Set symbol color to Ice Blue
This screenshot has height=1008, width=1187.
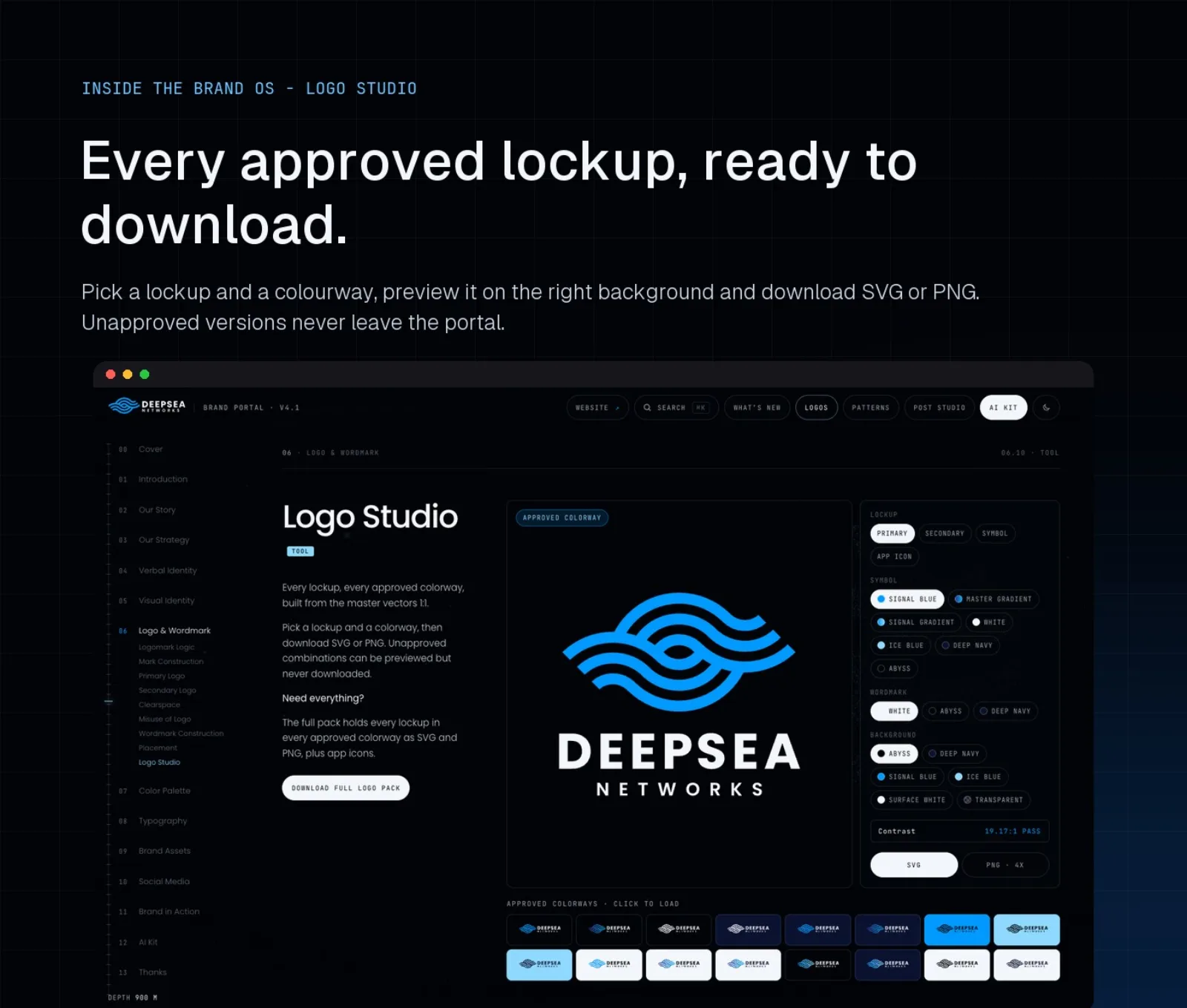point(900,645)
